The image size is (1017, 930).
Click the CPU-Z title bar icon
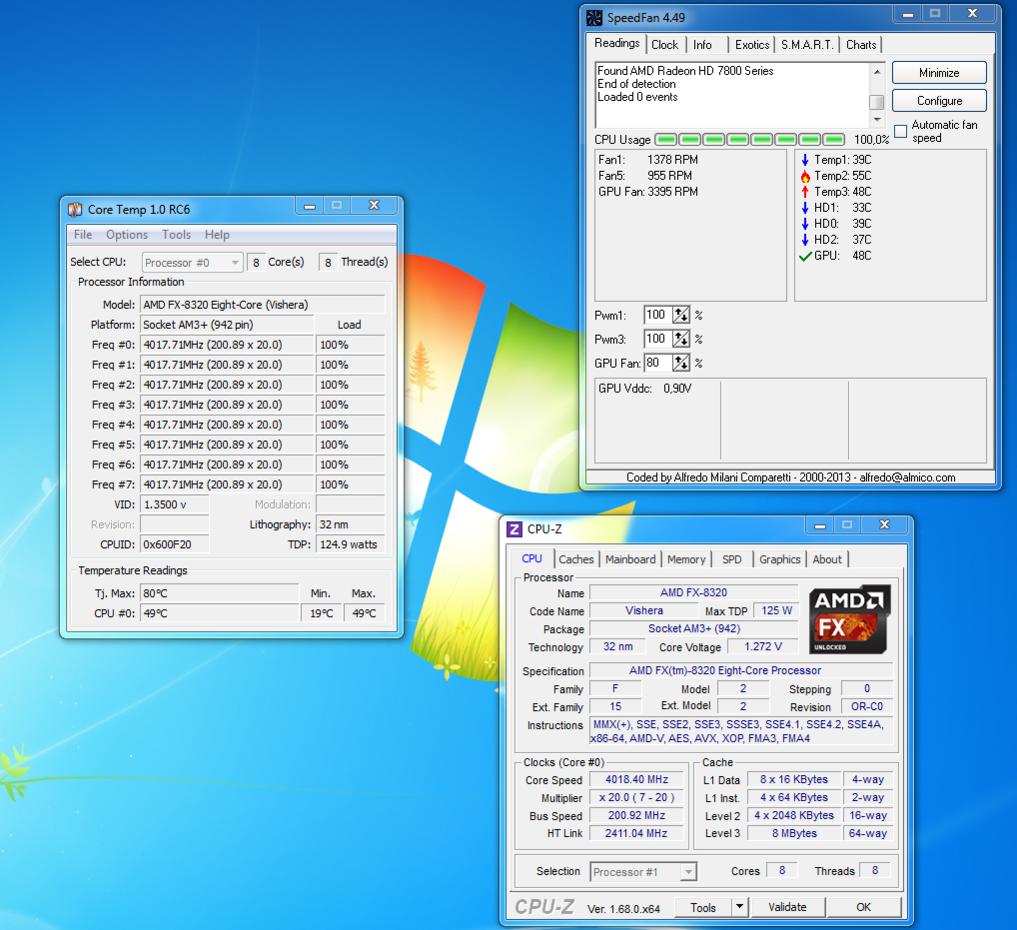click(x=514, y=529)
